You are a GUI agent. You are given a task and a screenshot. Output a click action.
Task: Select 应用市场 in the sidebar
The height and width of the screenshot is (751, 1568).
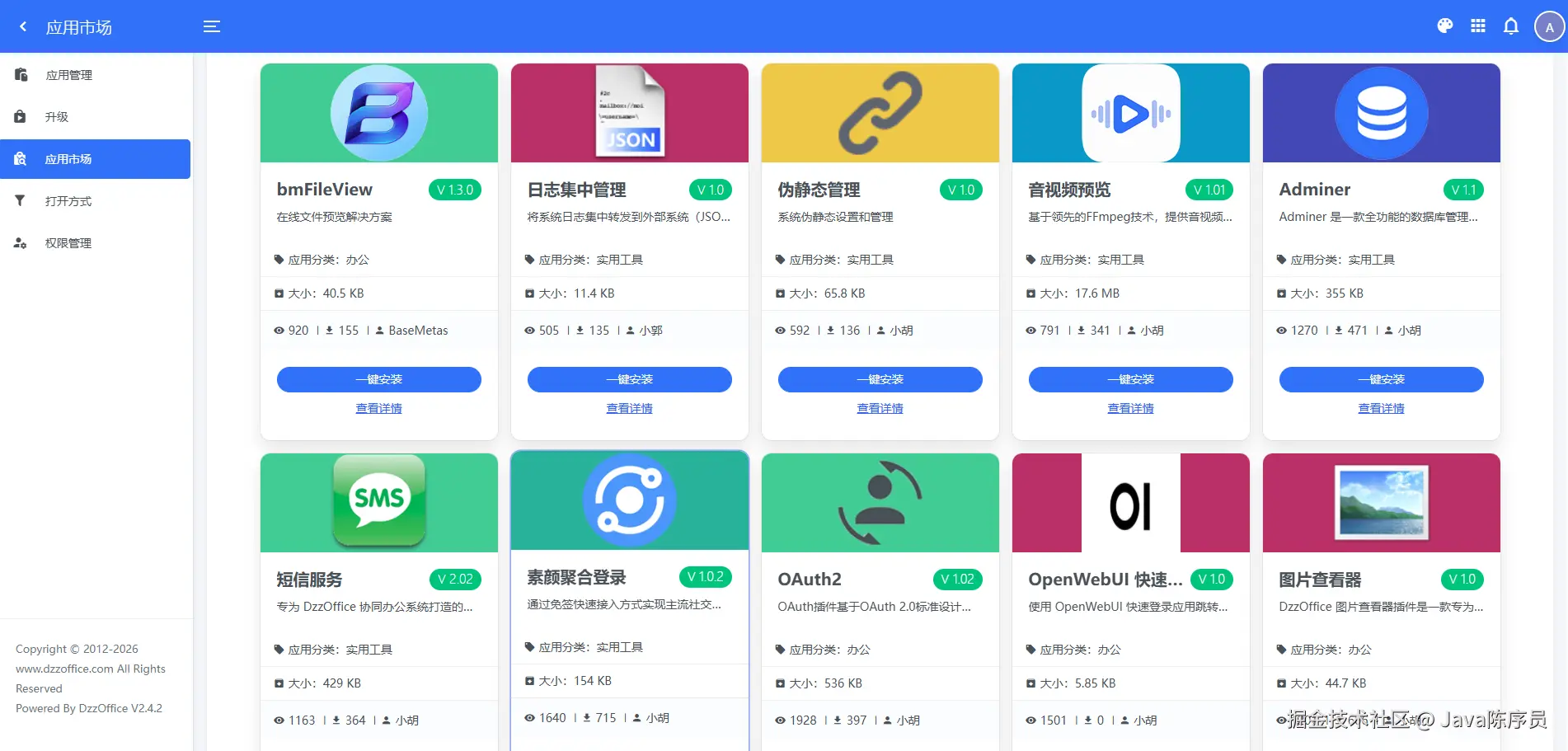pos(96,159)
